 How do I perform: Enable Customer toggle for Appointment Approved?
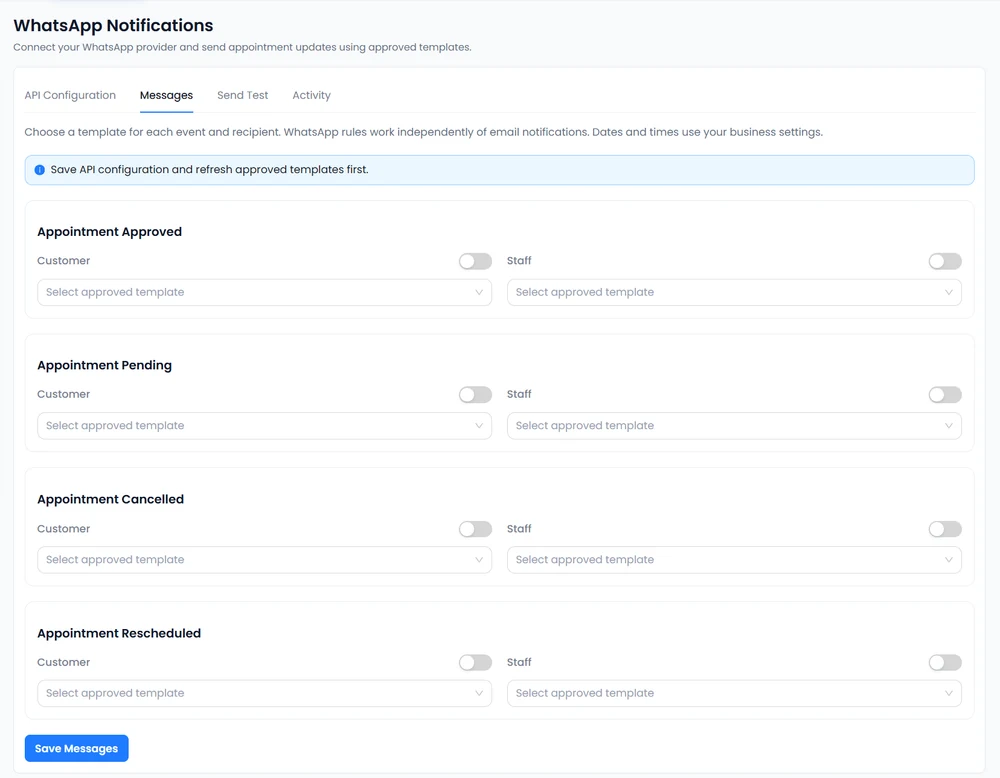(x=475, y=261)
